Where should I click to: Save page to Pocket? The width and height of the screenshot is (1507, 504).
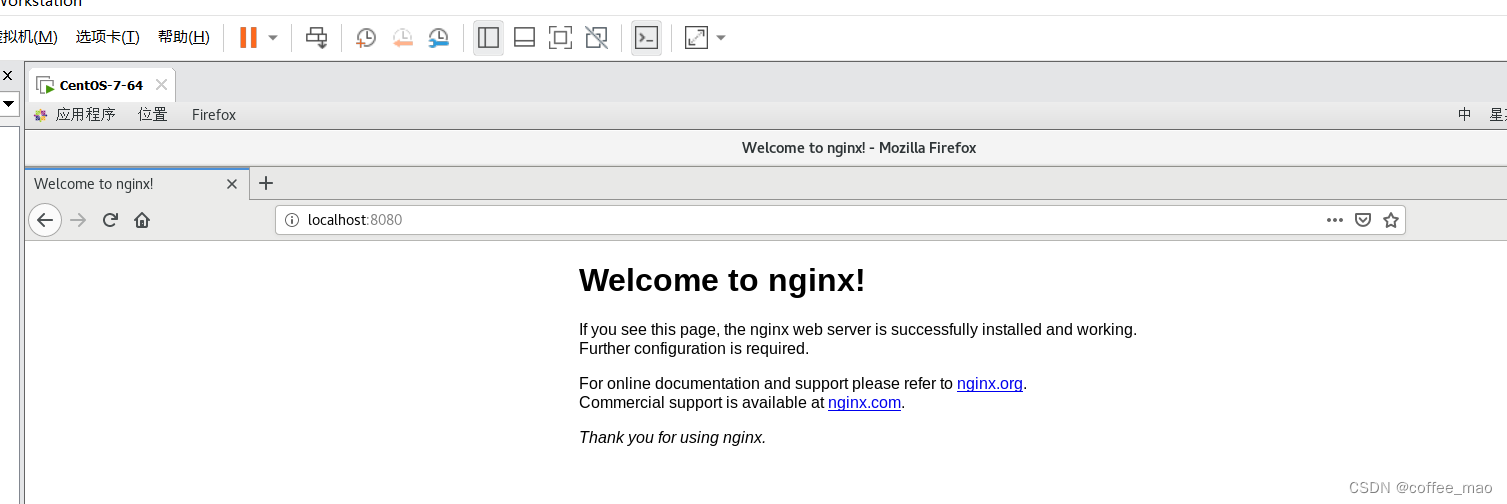tap(1363, 220)
